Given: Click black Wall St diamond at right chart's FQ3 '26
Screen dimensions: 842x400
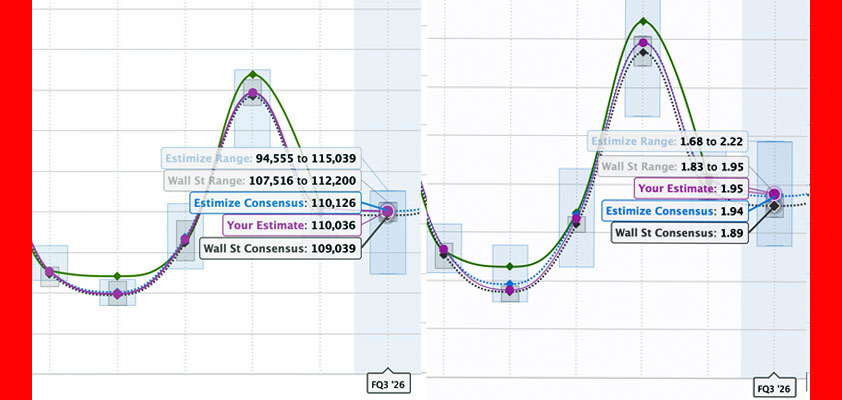Looking at the screenshot, I should [x=774, y=206].
